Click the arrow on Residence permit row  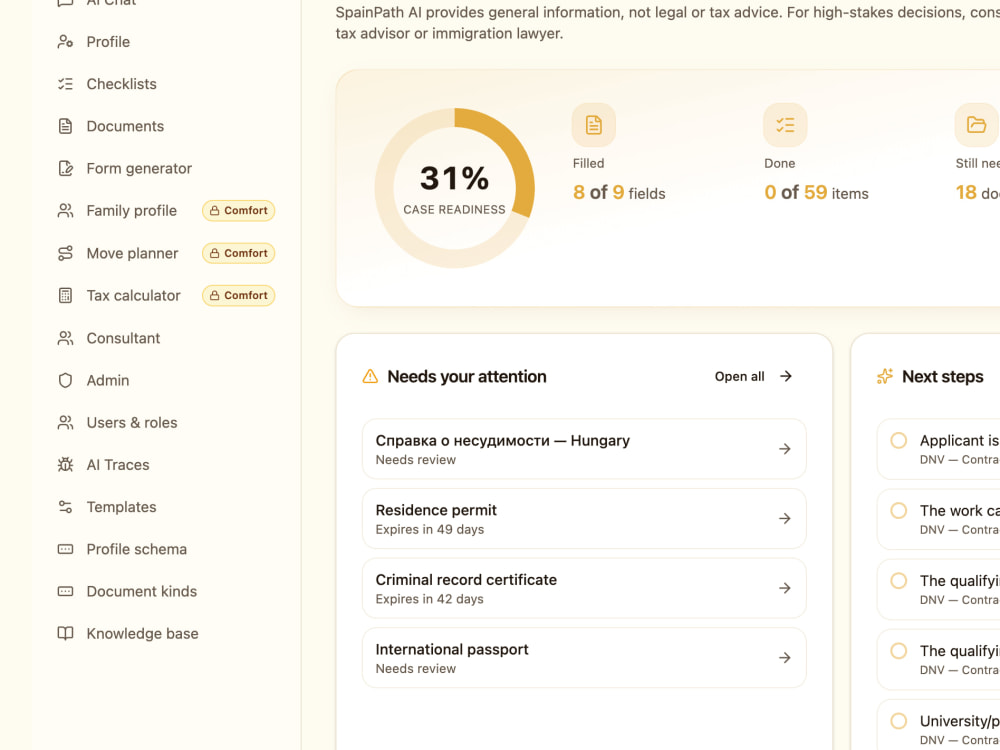785,518
